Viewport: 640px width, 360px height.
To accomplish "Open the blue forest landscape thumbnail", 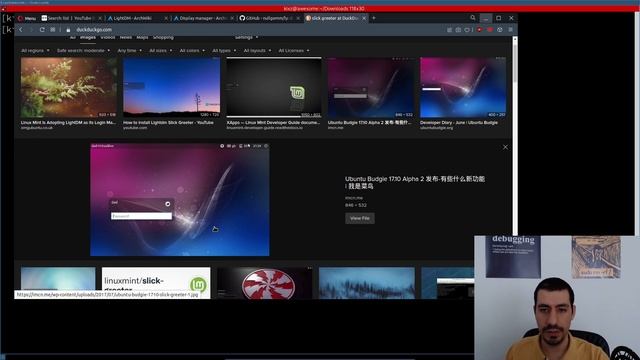I will 367,283.
